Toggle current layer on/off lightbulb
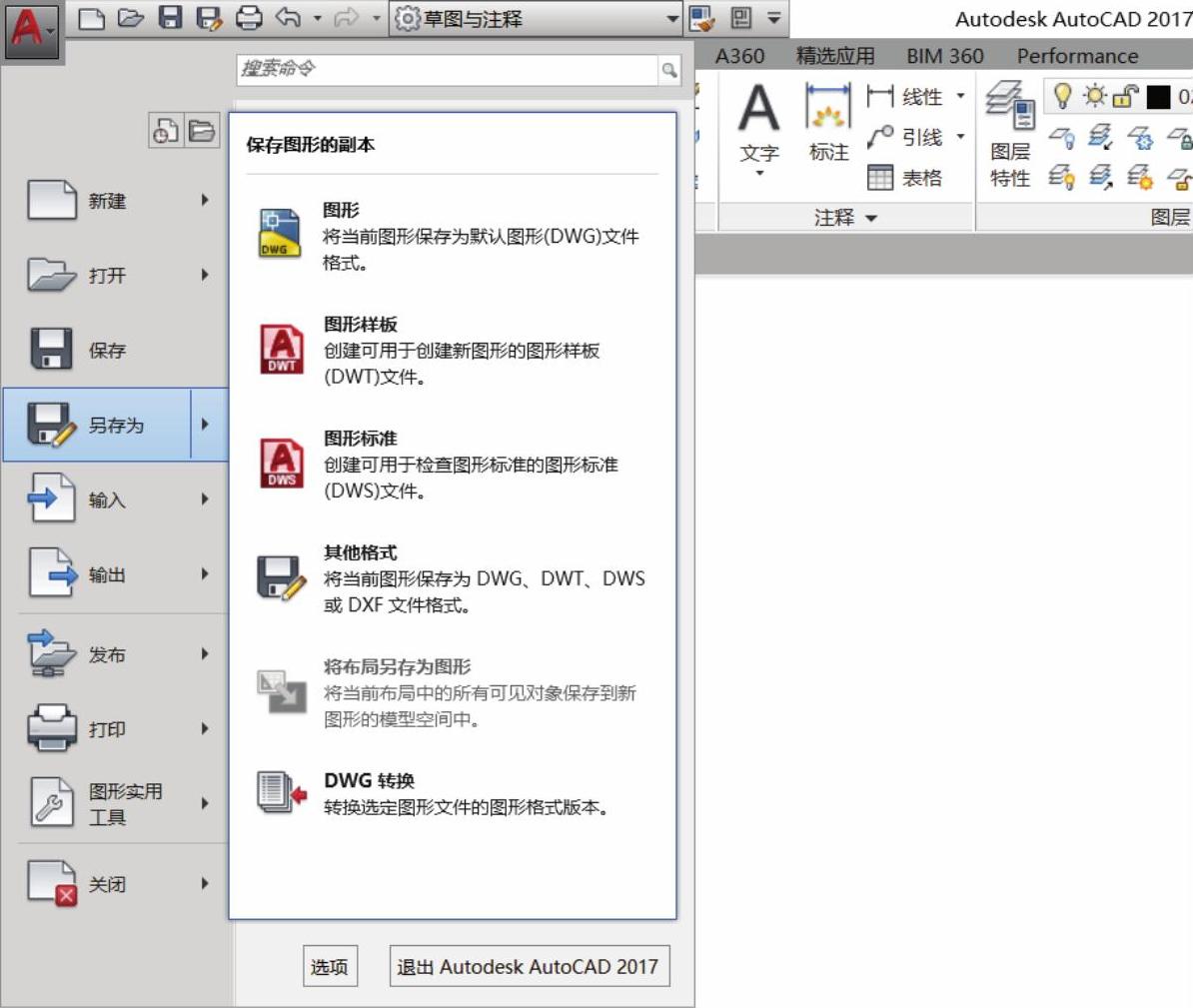1193x1008 pixels. (x=1062, y=96)
